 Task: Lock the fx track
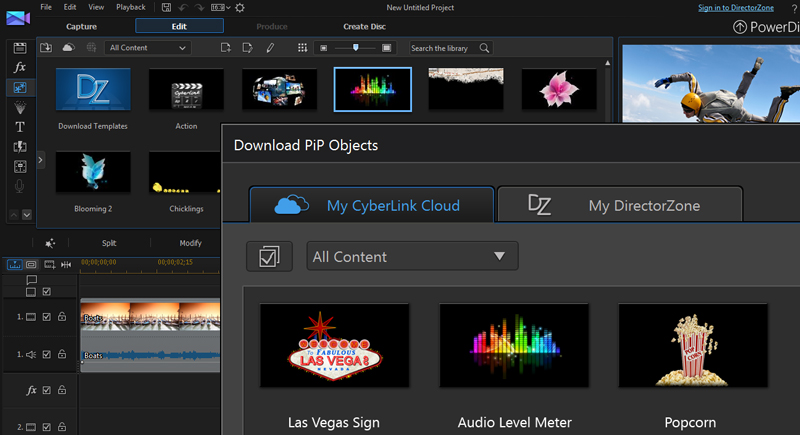pos(62,390)
